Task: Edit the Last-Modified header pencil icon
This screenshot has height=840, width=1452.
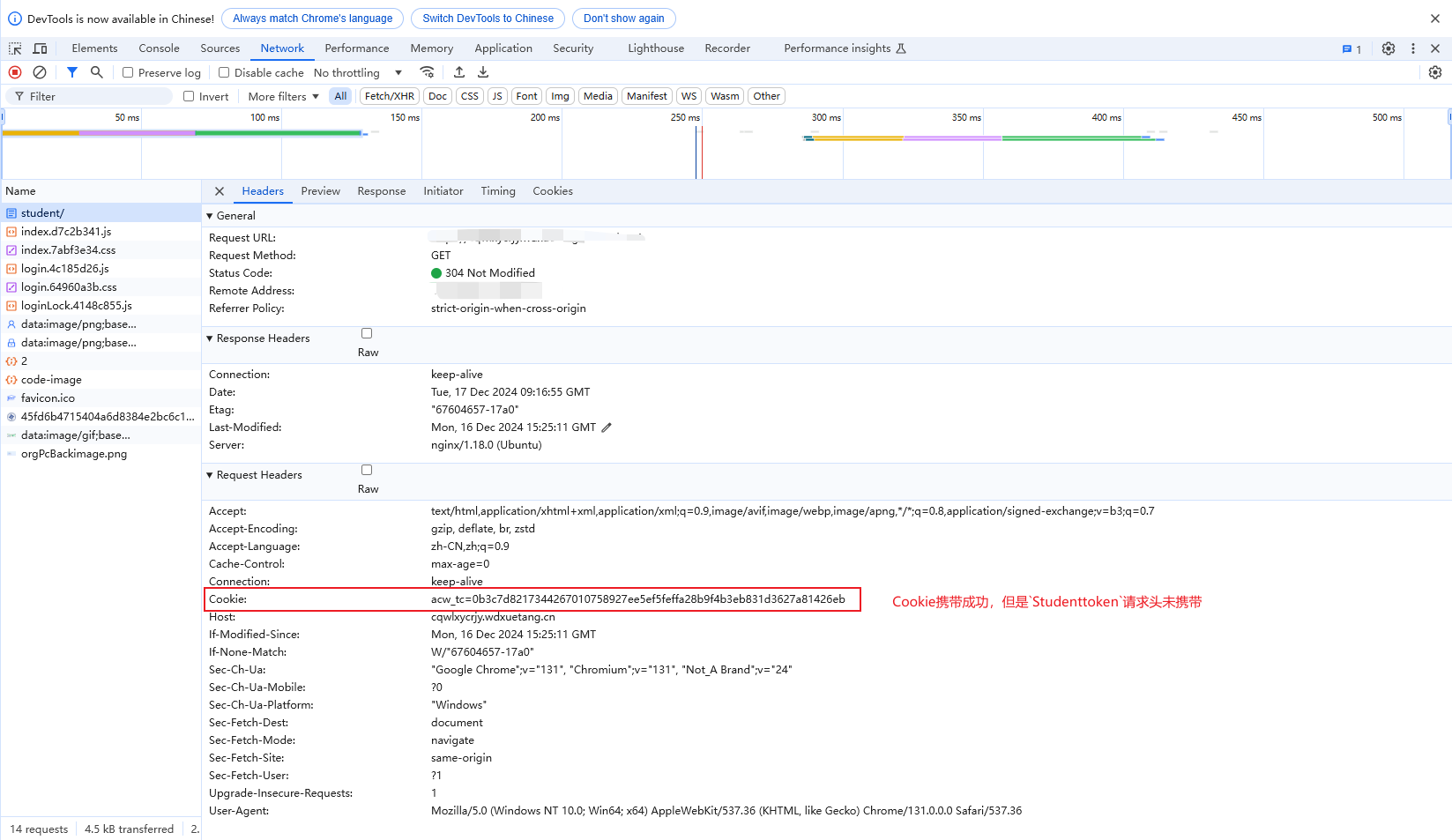Action: coord(607,427)
